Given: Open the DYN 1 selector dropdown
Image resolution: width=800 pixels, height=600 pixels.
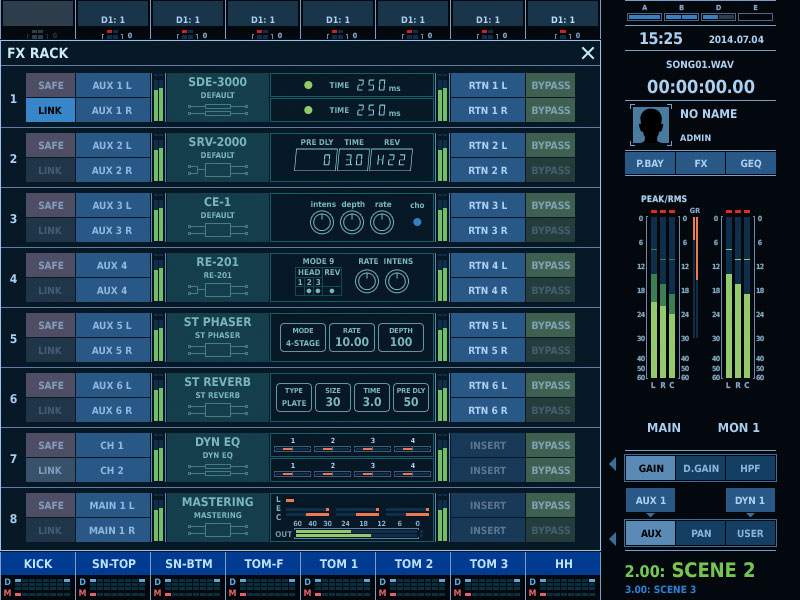Looking at the screenshot, I should tap(750, 500).
